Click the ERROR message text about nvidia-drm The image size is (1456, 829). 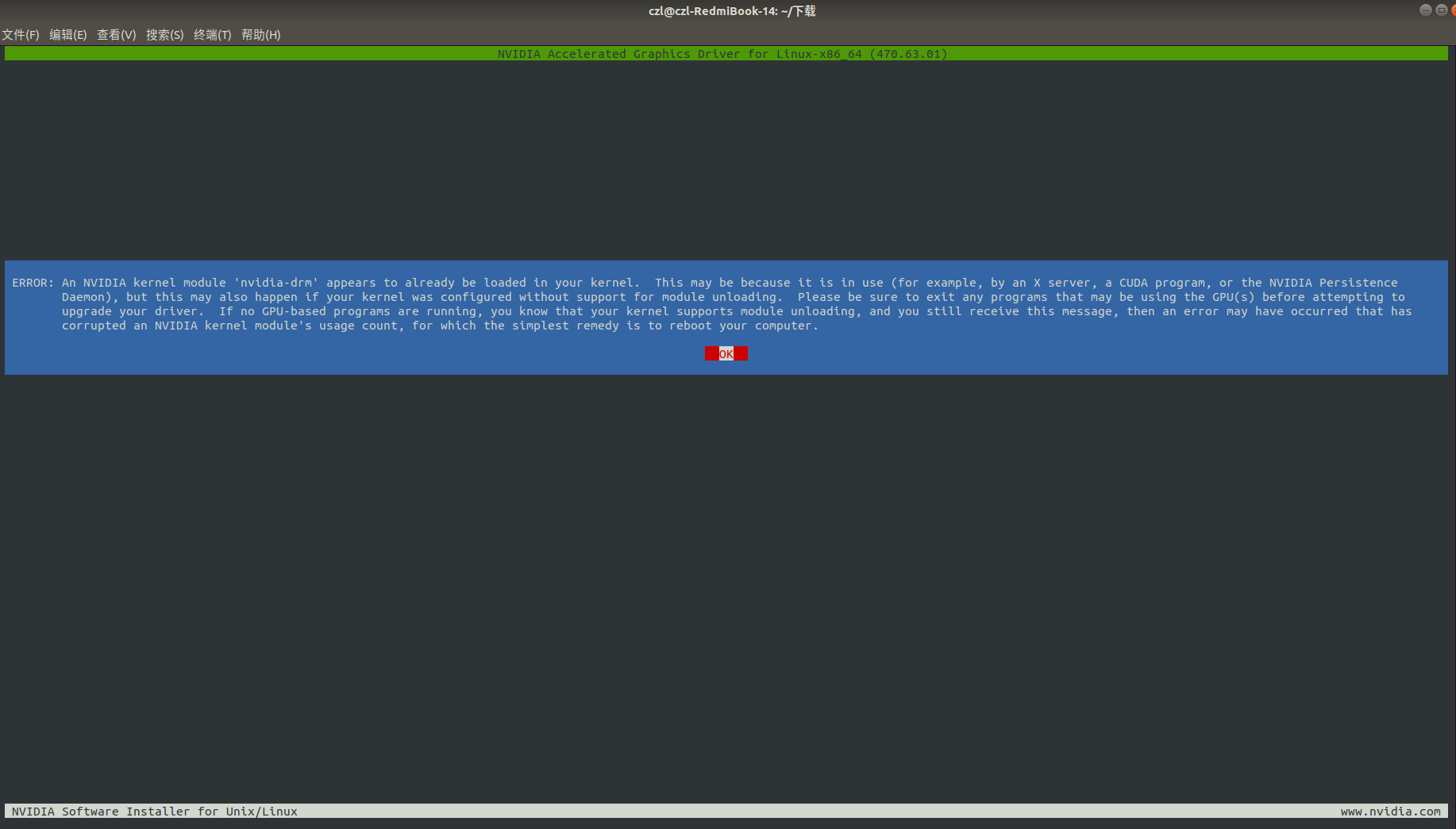[x=318, y=283]
